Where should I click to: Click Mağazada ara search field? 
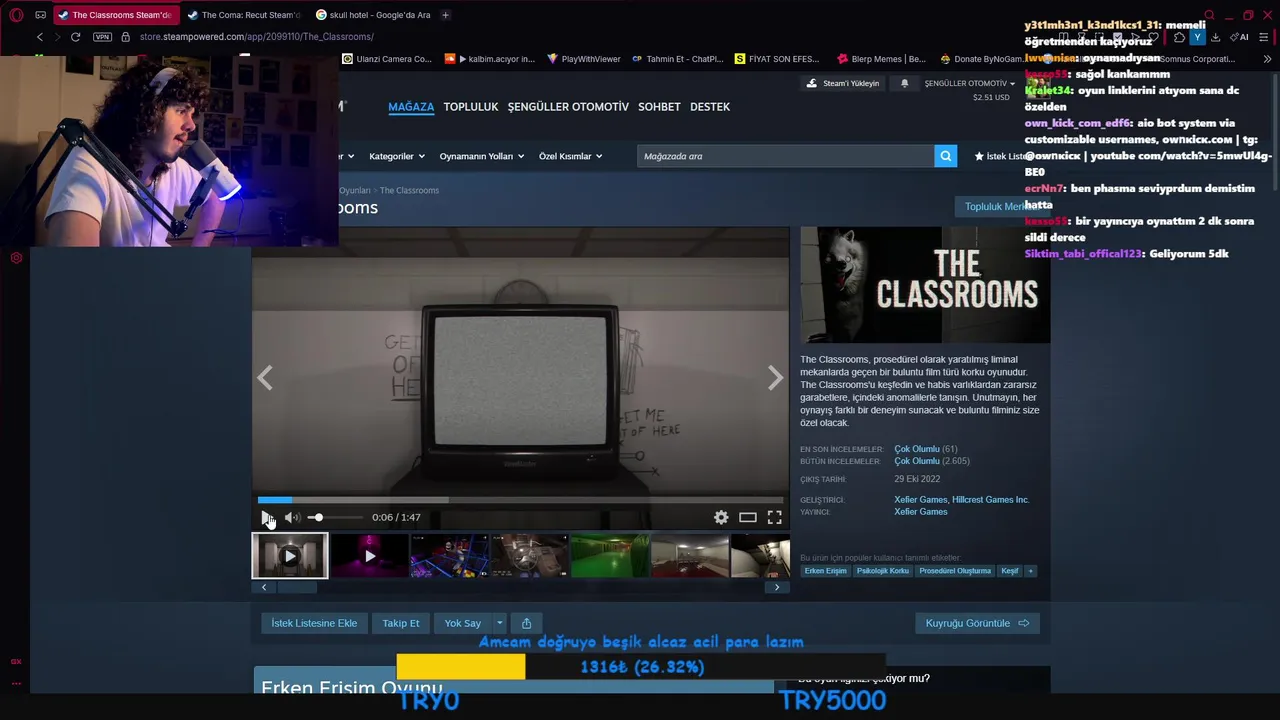[x=786, y=156]
